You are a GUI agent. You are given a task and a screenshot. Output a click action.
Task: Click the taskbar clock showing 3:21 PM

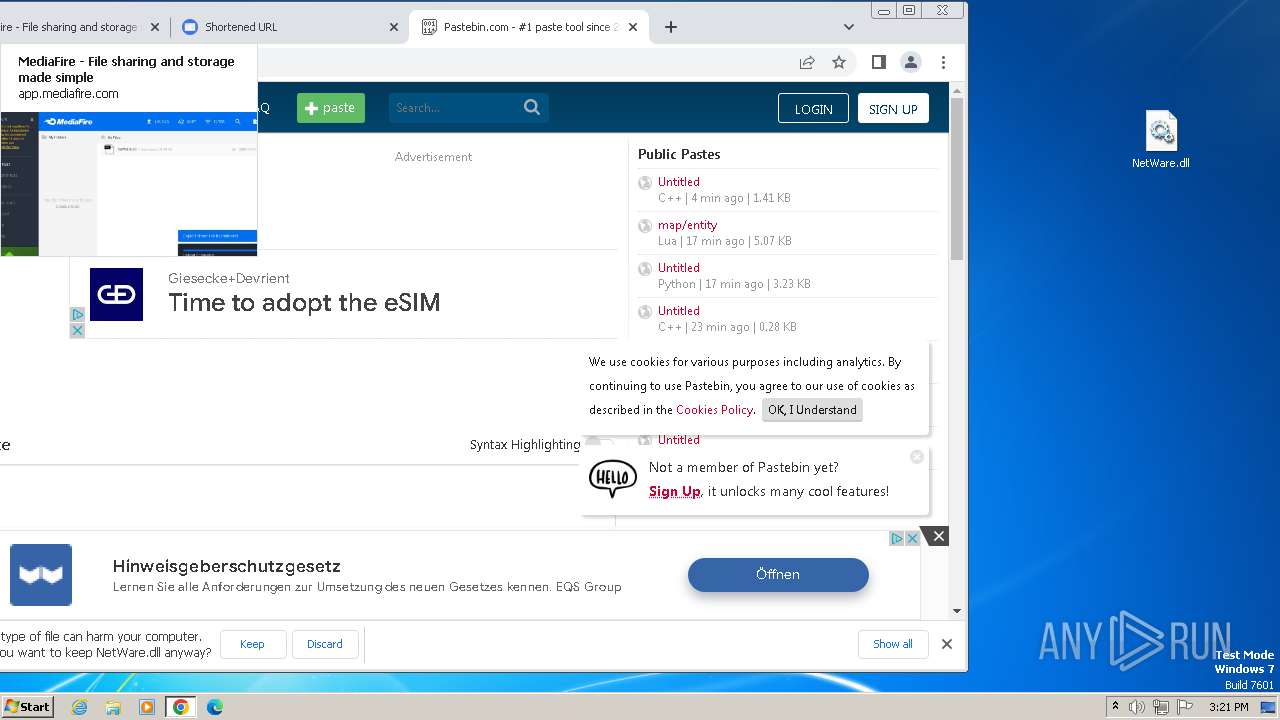1228,707
